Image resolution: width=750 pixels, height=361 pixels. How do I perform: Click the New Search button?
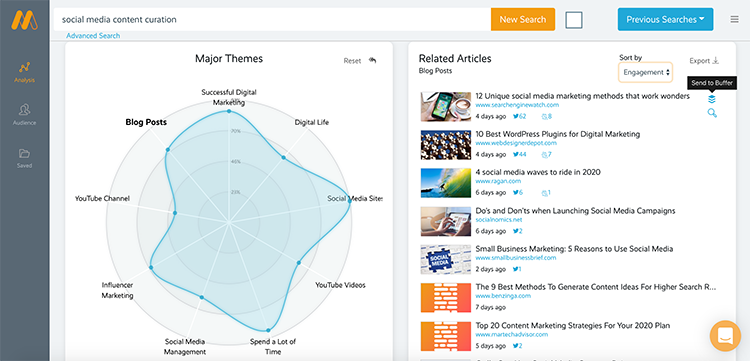523,20
